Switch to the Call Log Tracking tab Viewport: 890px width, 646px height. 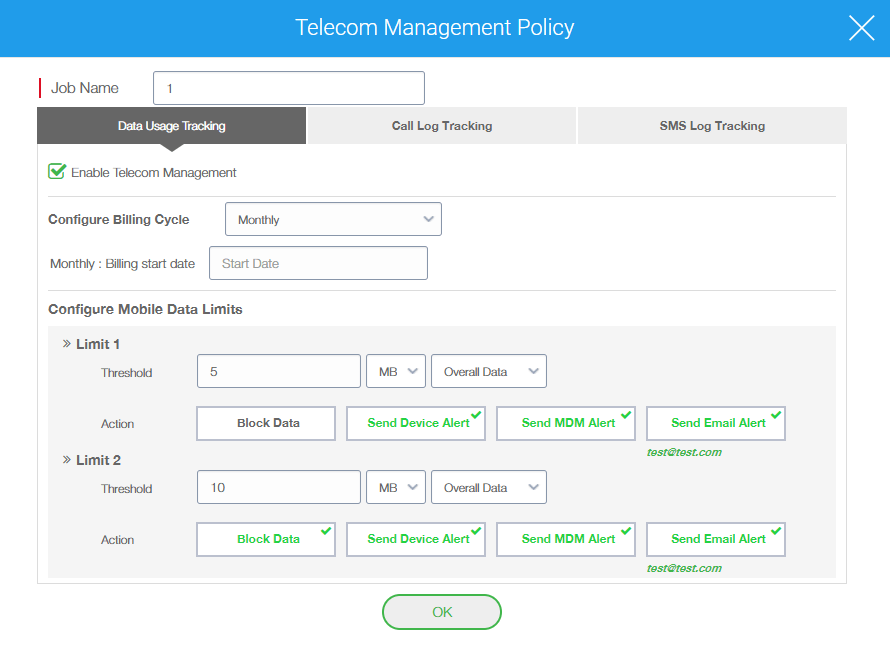click(441, 125)
